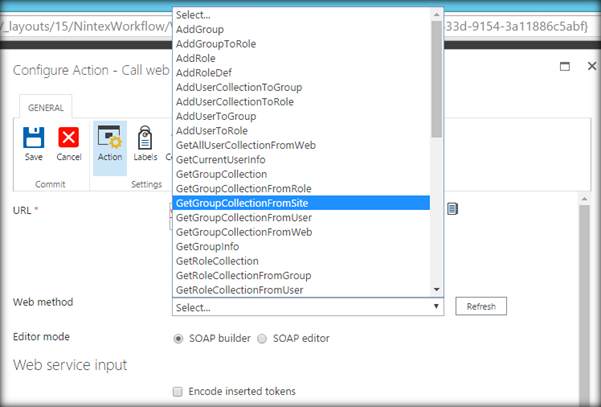
Task: Select the GetGroupCollection method
Action: tap(301, 174)
